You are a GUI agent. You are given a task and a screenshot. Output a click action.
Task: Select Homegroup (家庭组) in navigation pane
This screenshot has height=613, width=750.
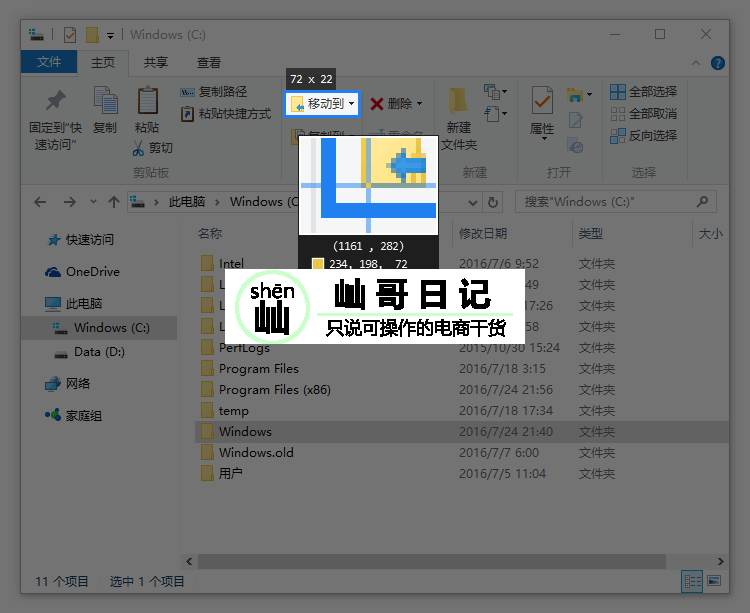(74, 416)
